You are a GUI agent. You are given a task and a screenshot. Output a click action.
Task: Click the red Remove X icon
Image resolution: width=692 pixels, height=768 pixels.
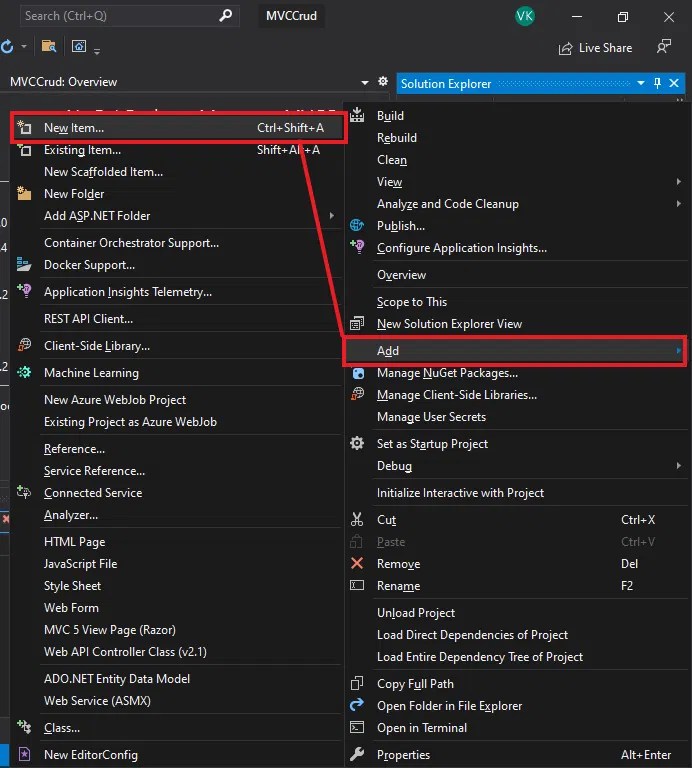357,563
